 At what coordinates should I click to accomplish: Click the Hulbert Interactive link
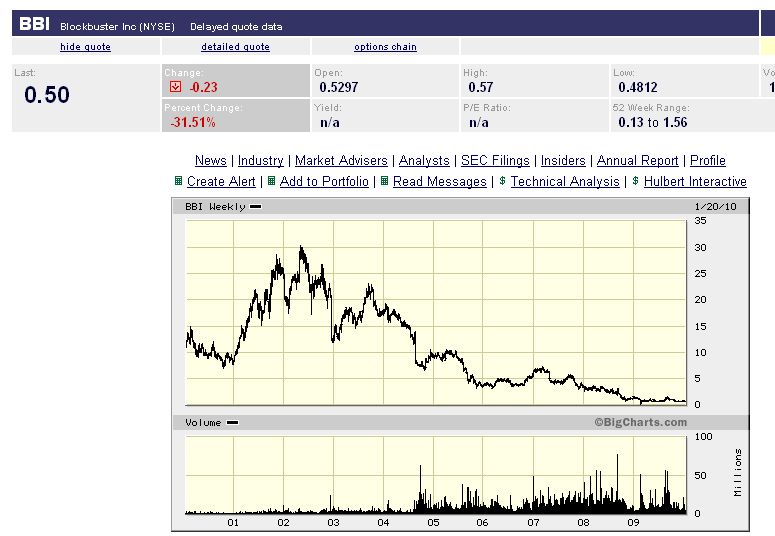695,181
